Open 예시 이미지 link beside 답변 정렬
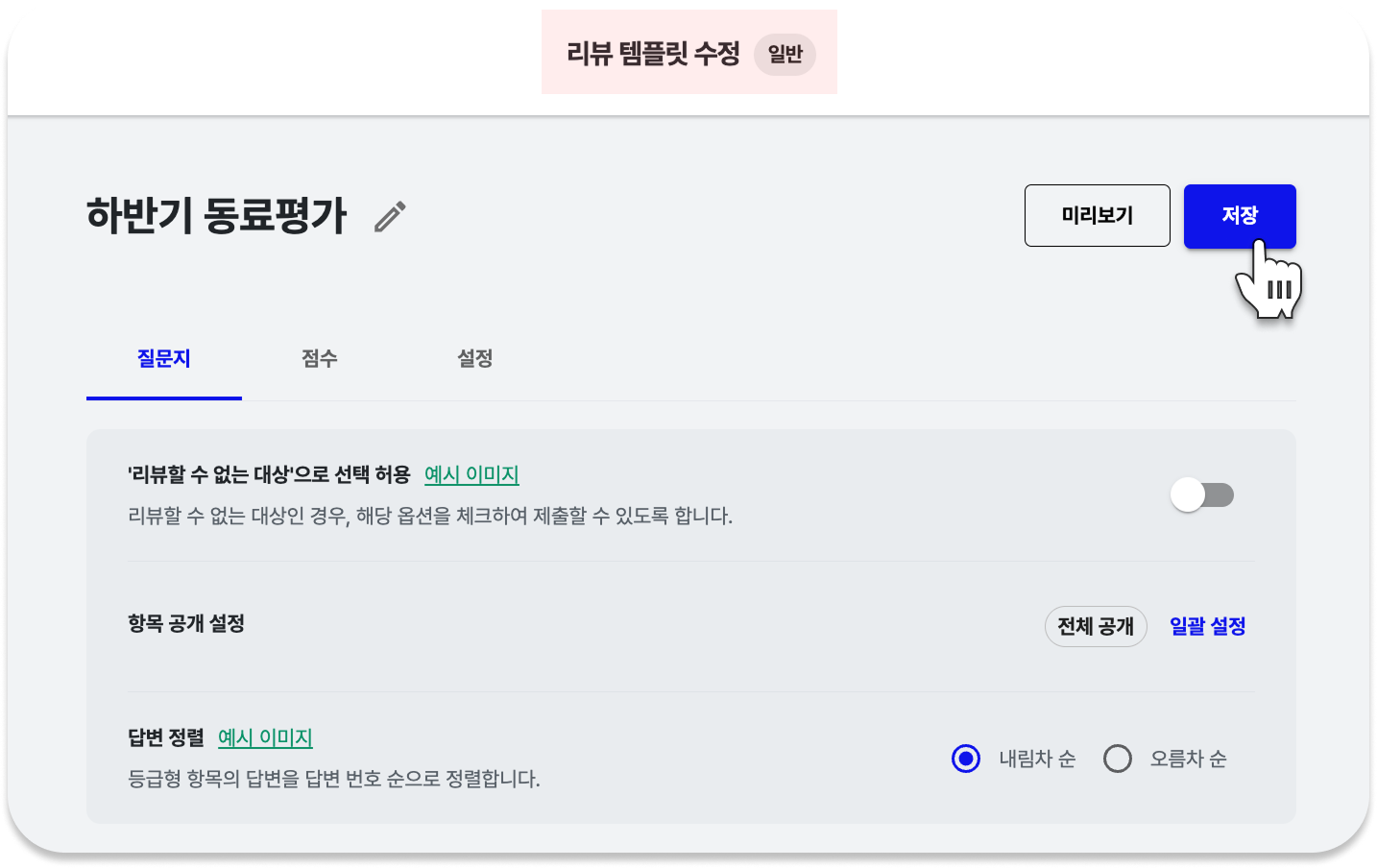This screenshot has height=868, width=1377. coord(265,737)
